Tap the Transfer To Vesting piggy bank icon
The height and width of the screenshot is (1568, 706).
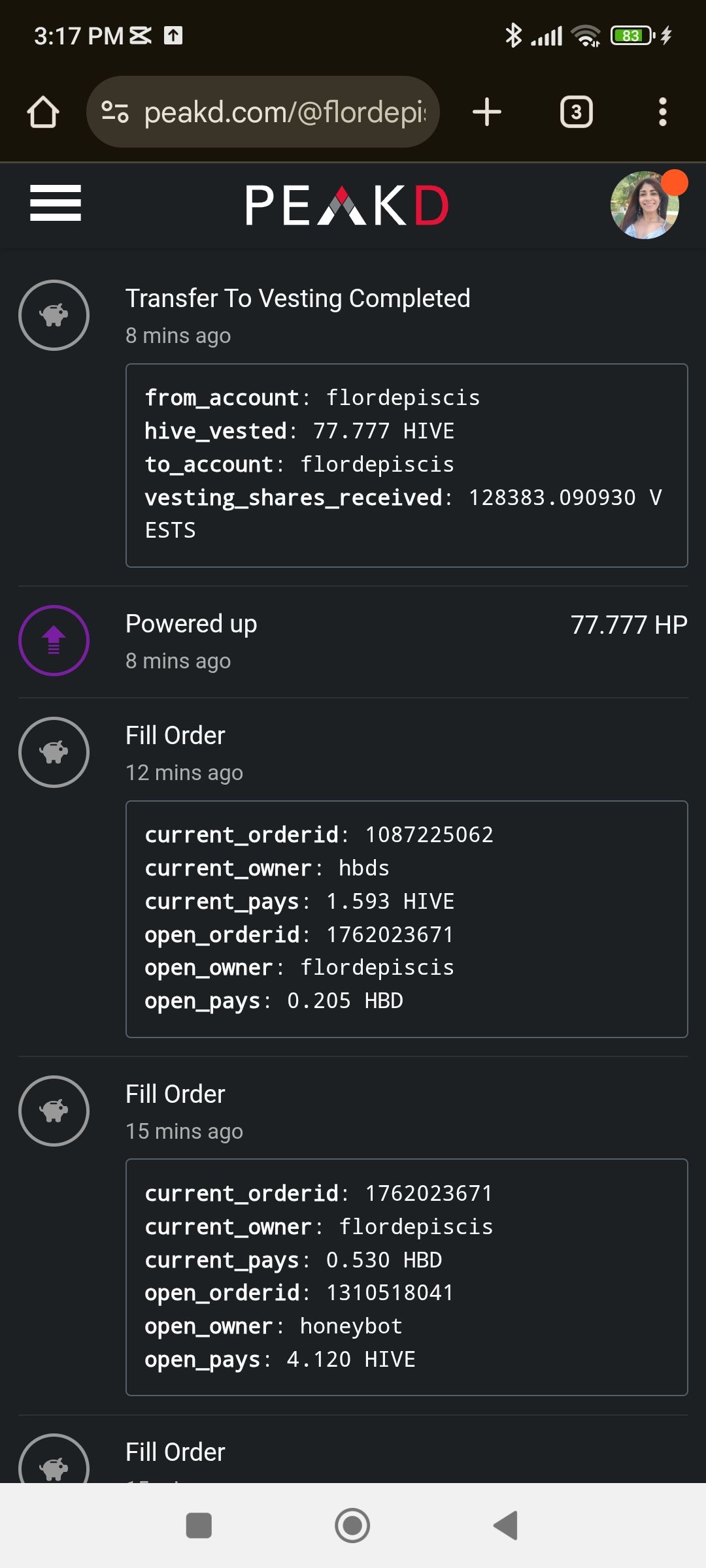click(54, 315)
